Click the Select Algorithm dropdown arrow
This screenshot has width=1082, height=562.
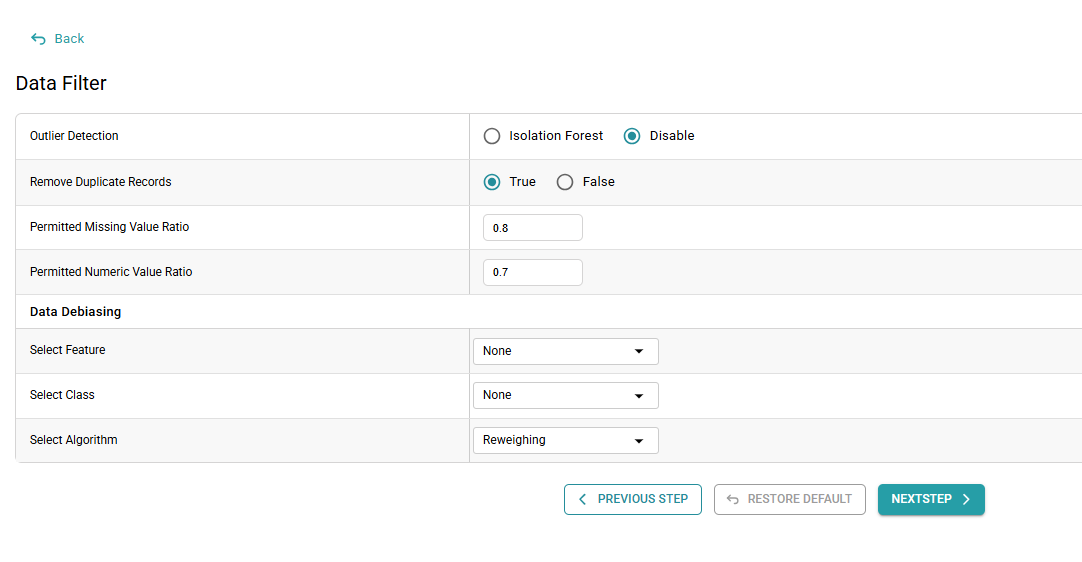click(639, 441)
